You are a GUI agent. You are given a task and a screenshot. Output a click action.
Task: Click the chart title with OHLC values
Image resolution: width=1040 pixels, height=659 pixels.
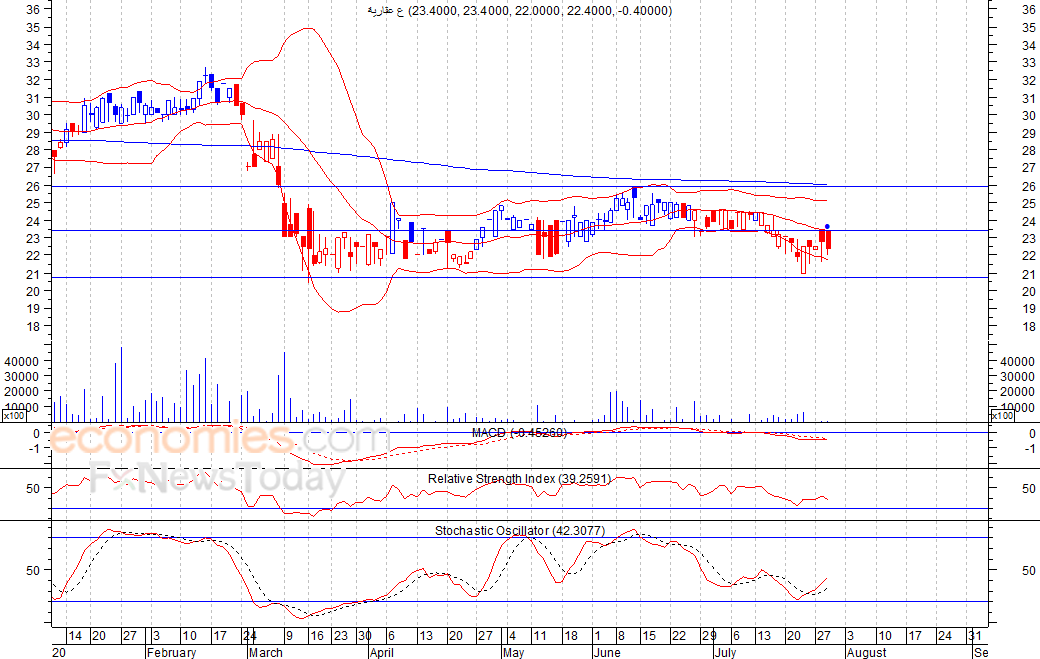[519, 11]
